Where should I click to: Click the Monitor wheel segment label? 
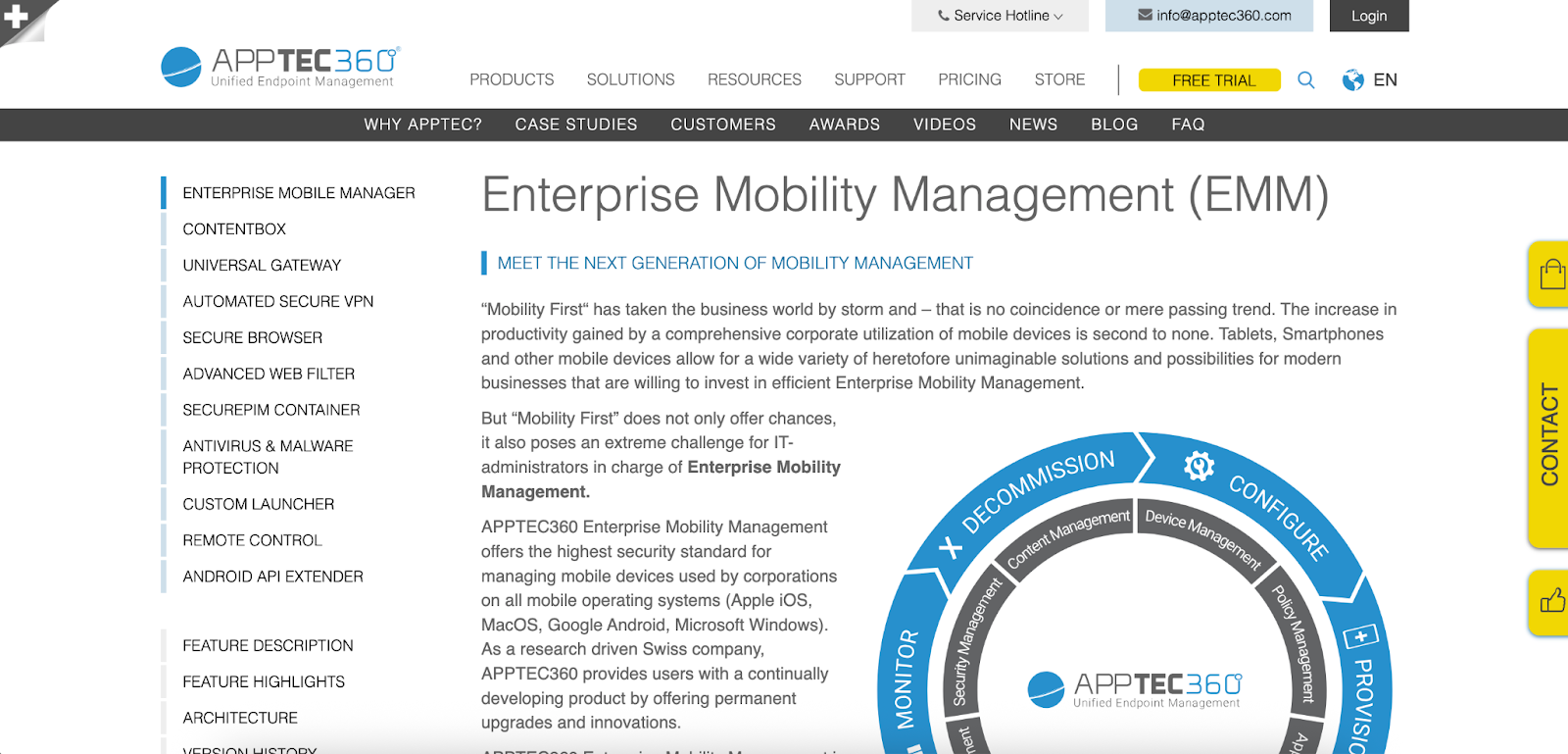point(906,679)
